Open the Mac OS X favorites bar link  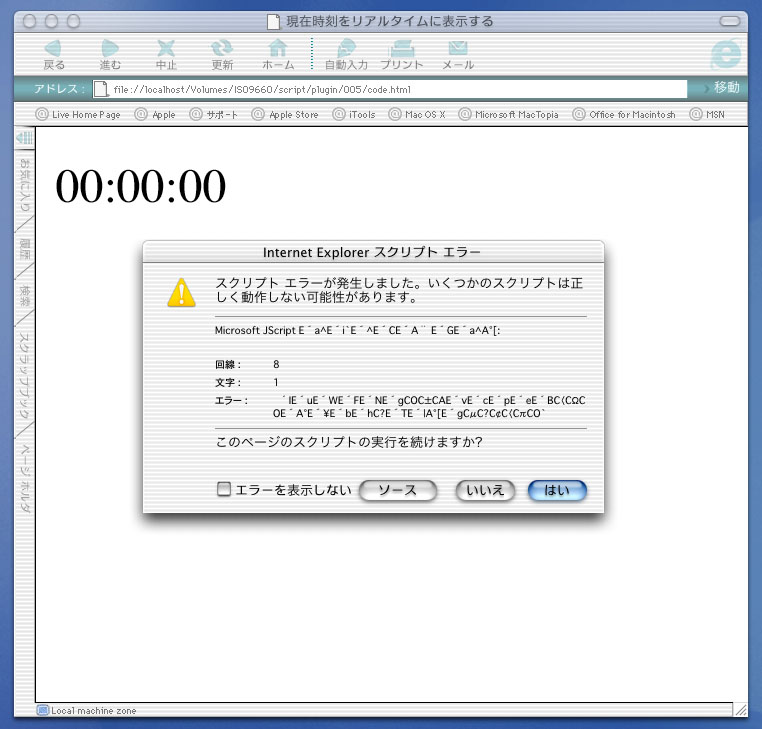click(x=417, y=115)
